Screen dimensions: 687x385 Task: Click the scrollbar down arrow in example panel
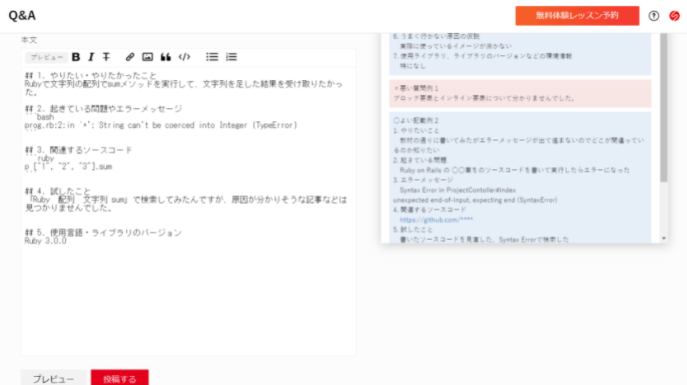point(664,238)
